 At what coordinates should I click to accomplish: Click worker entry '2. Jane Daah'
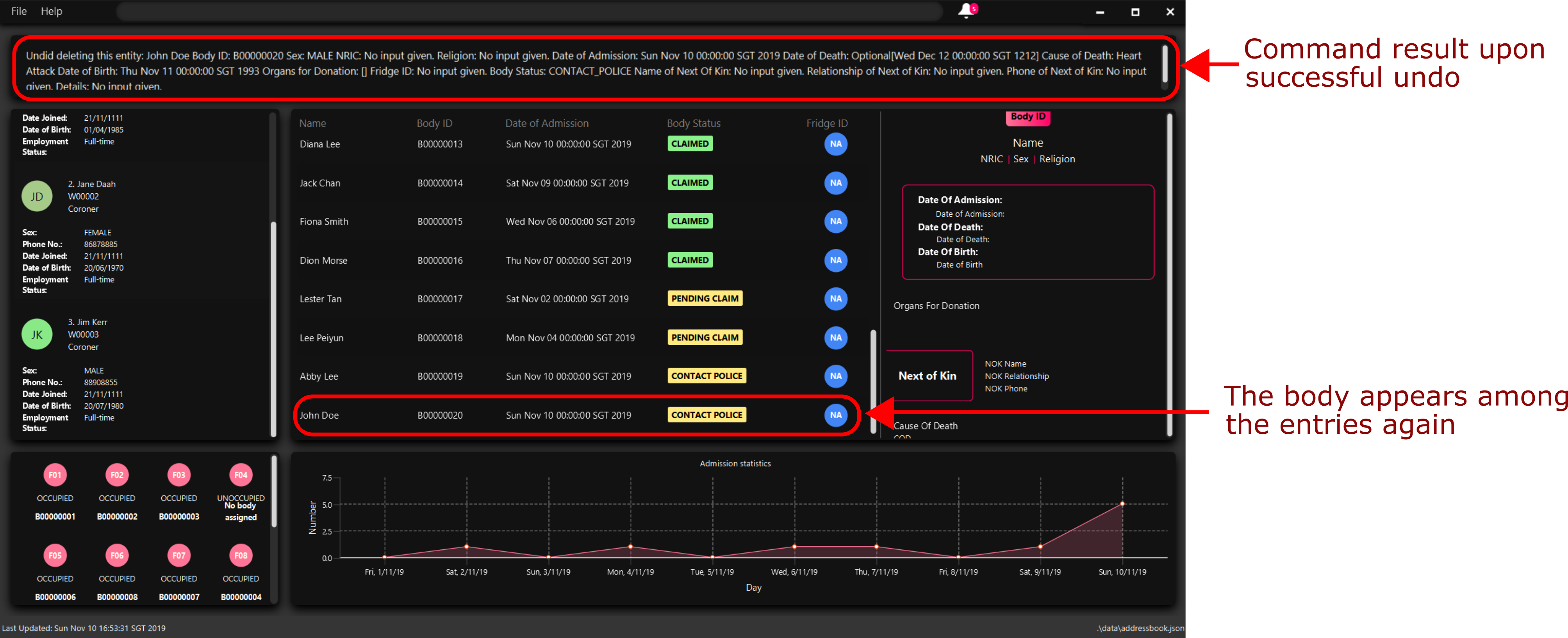pos(91,184)
